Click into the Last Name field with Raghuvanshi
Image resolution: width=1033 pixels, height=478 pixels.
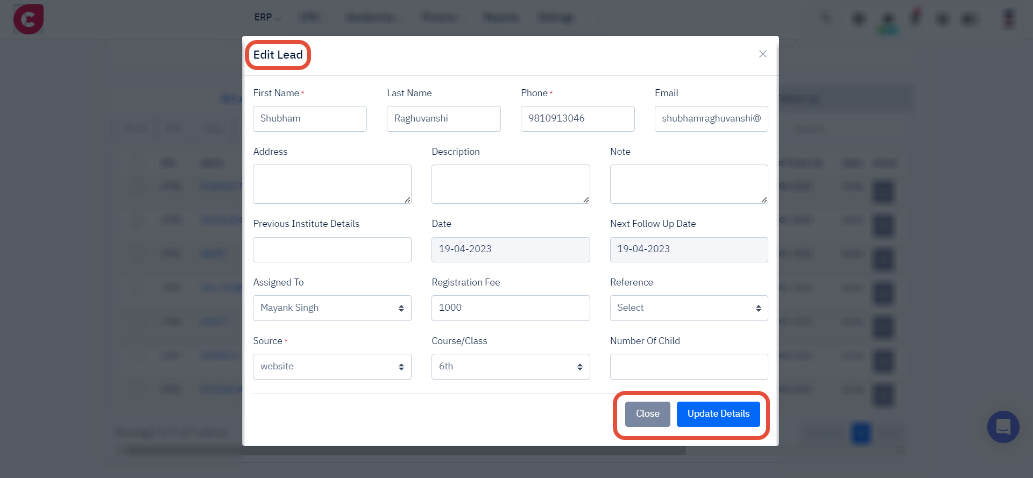point(443,119)
